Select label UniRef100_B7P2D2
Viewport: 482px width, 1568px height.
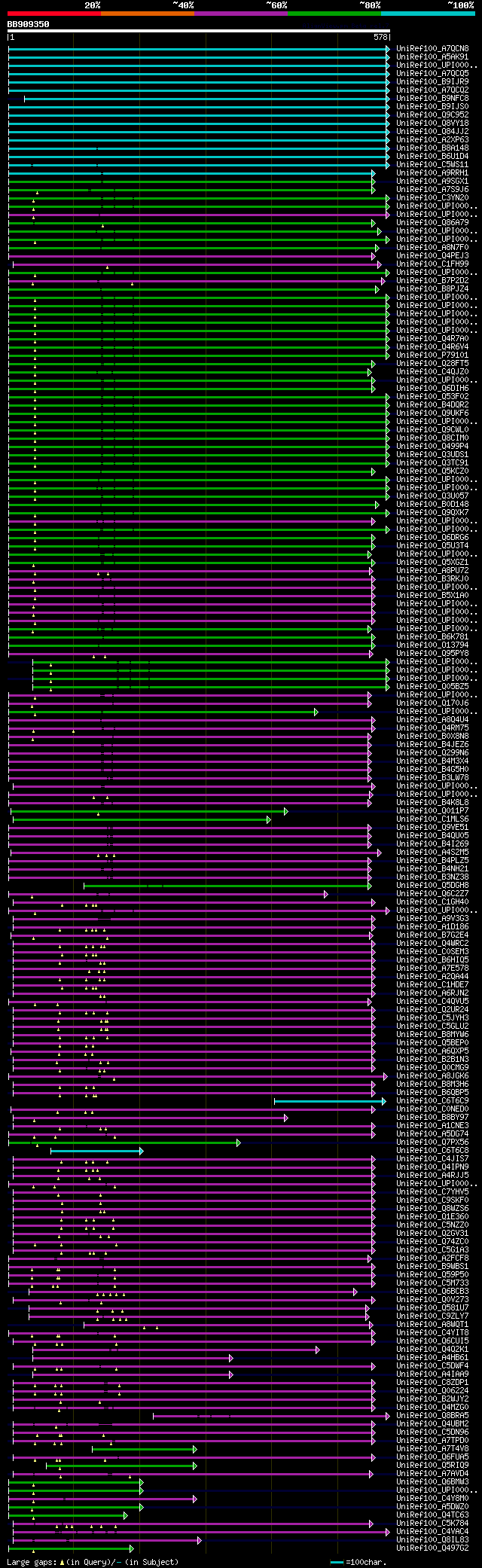coord(432,281)
